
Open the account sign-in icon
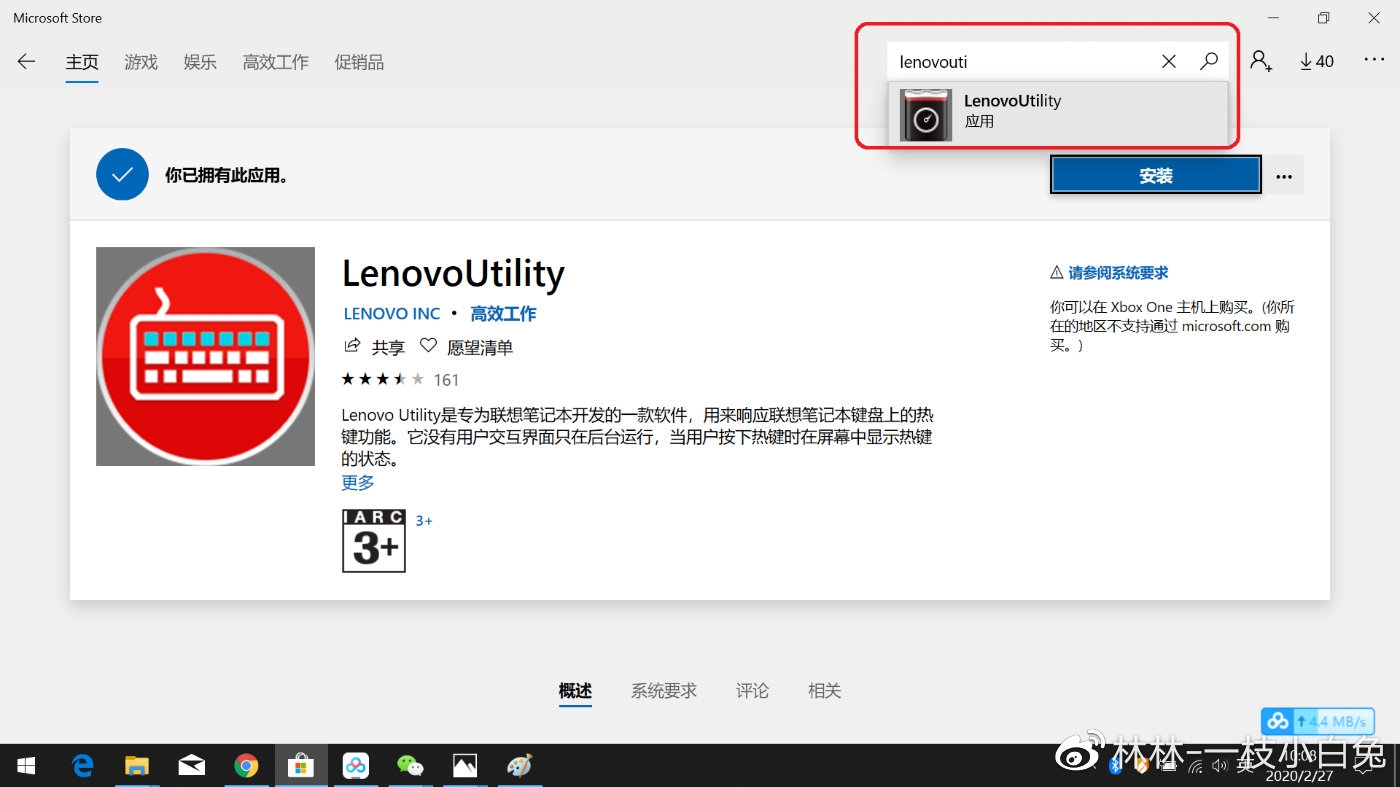(1261, 61)
